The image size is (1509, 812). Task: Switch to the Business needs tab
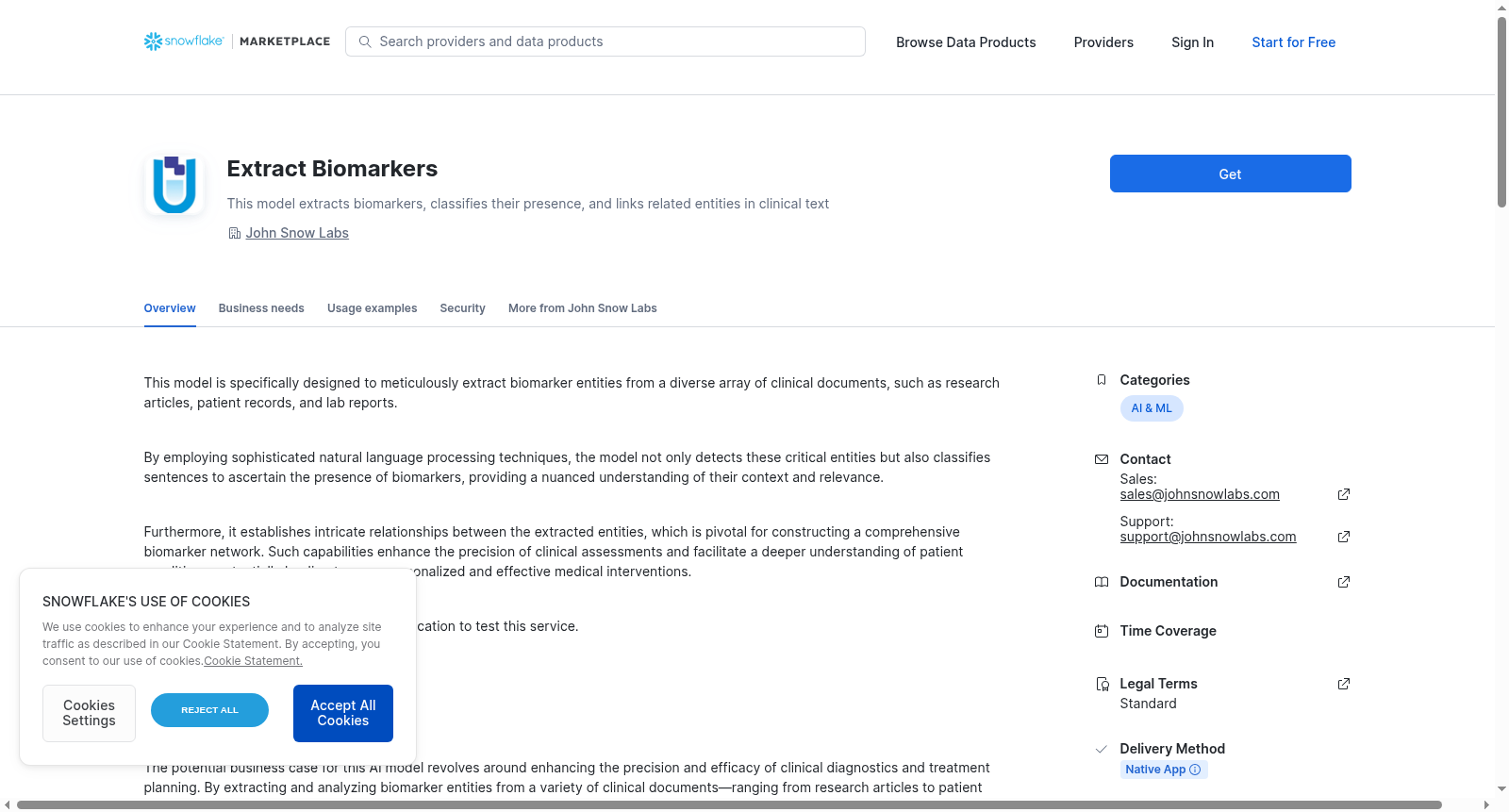pyautogui.click(x=261, y=308)
